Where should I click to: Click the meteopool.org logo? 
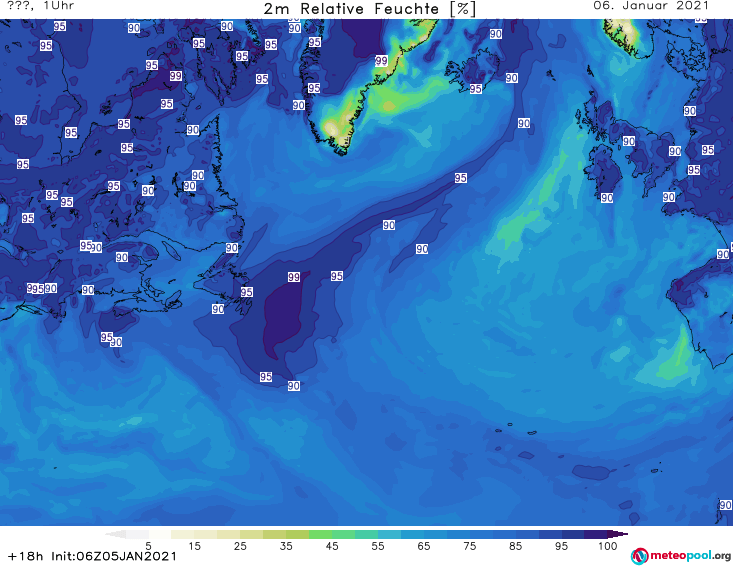click(x=681, y=556)
